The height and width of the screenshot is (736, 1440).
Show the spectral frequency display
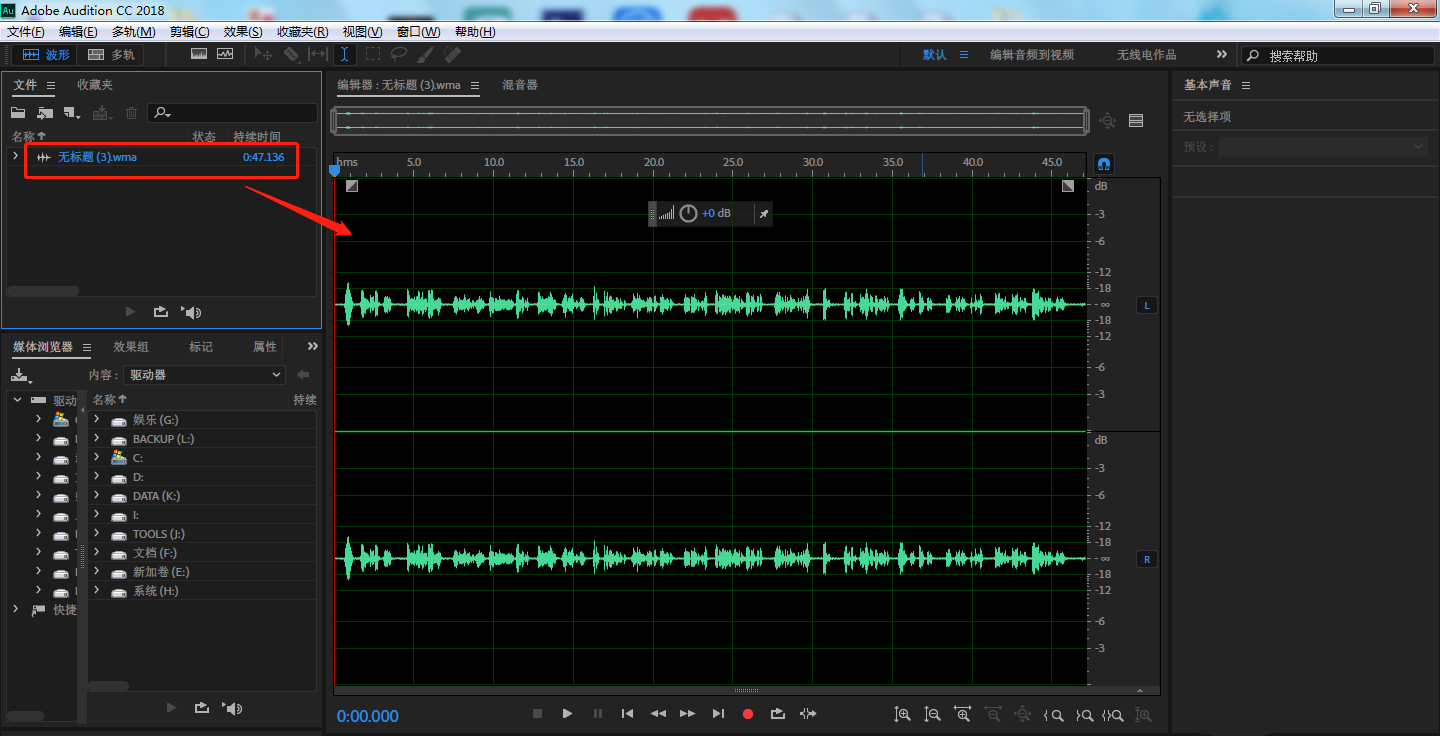(x=199, y=55)
